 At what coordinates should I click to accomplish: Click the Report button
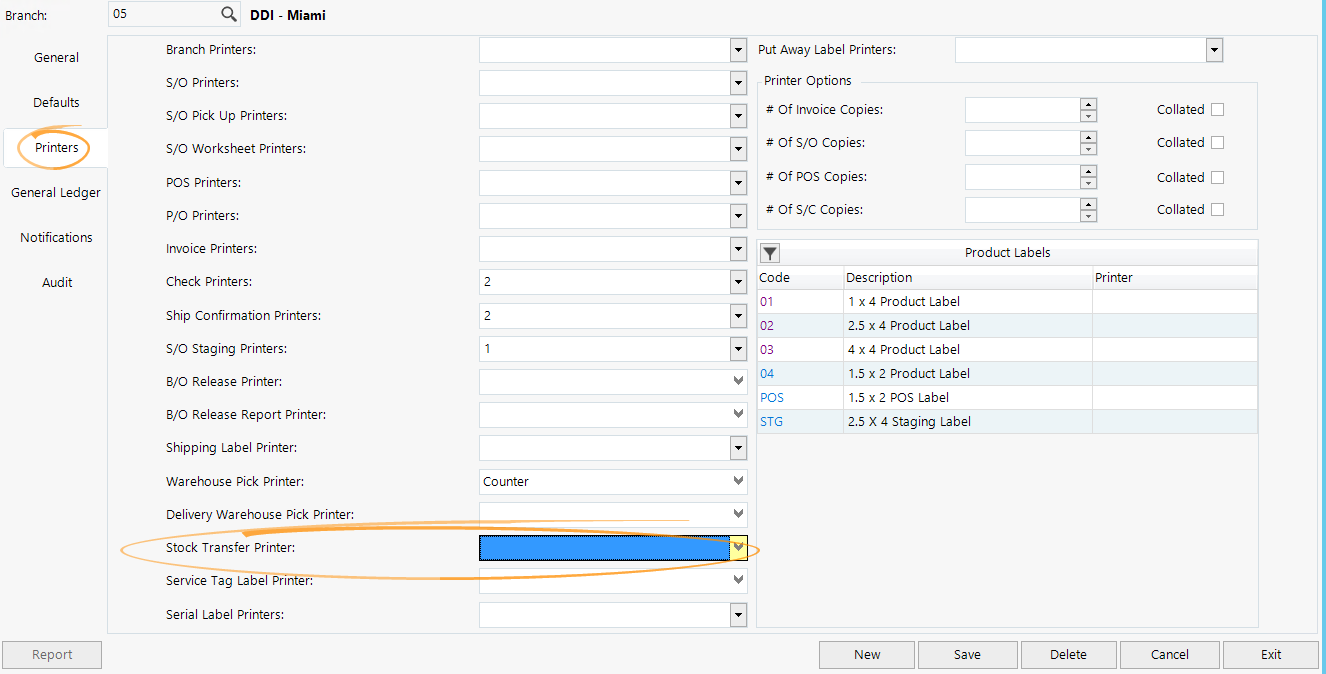pos(52,654)
